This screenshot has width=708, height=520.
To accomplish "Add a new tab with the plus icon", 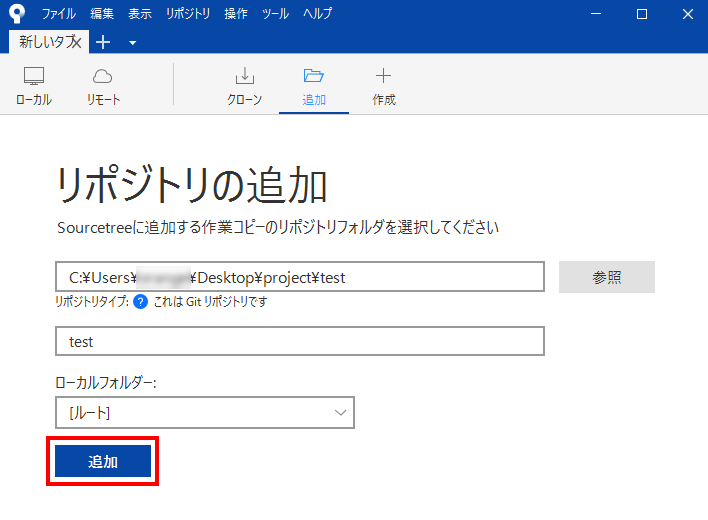I will pos(103,42).
